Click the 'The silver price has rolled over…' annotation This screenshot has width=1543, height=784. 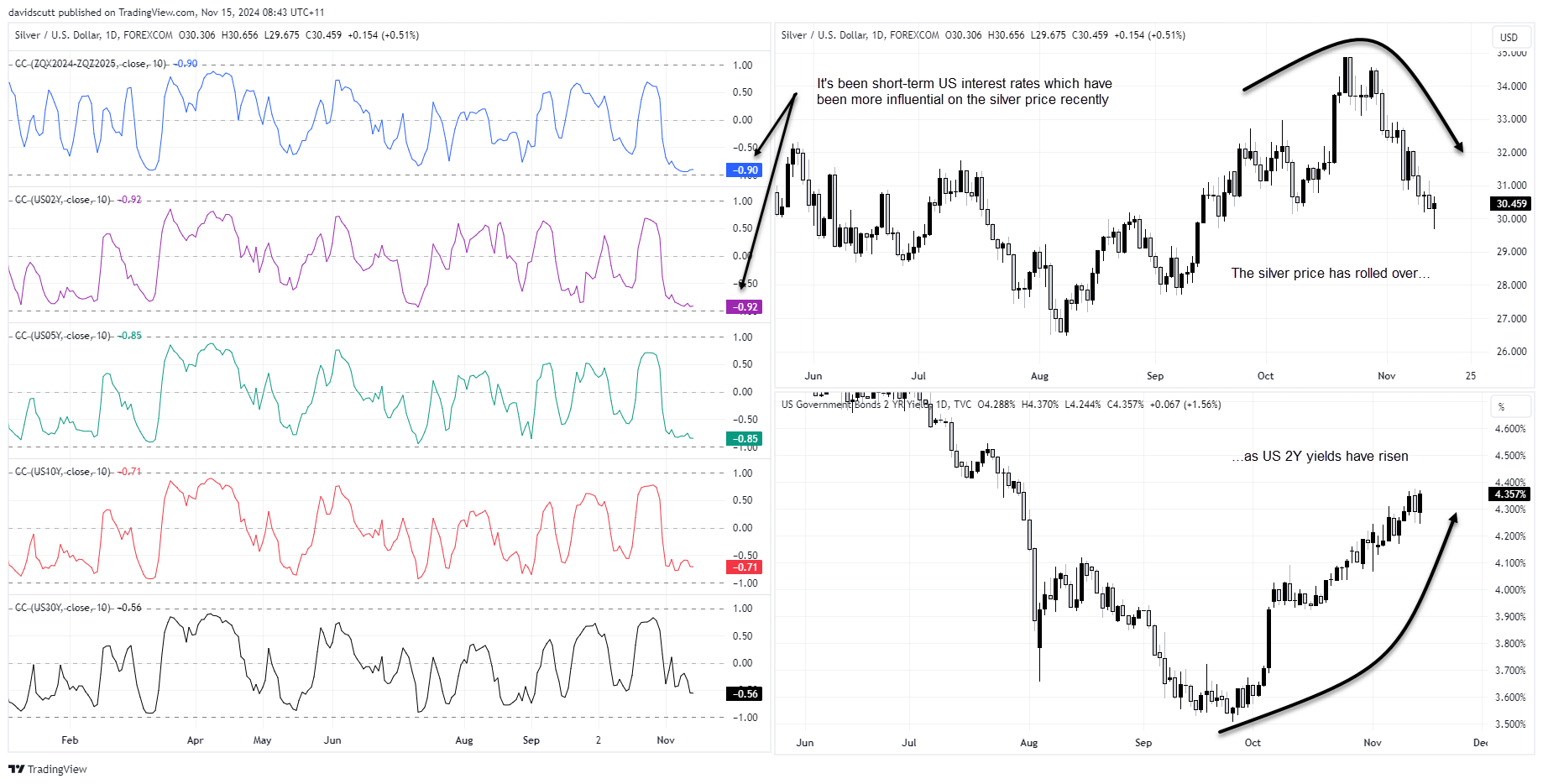1330,274
